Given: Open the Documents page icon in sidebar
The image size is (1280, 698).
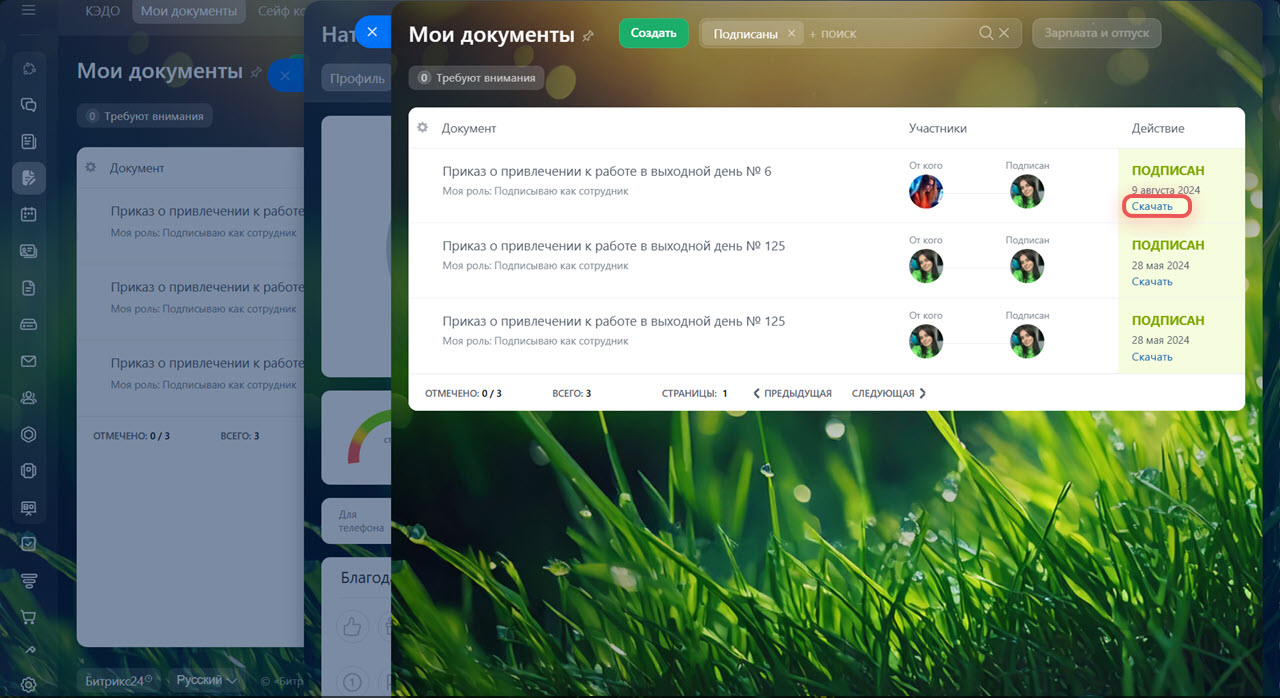Looking at the screenshot, I should coord(29,288).
